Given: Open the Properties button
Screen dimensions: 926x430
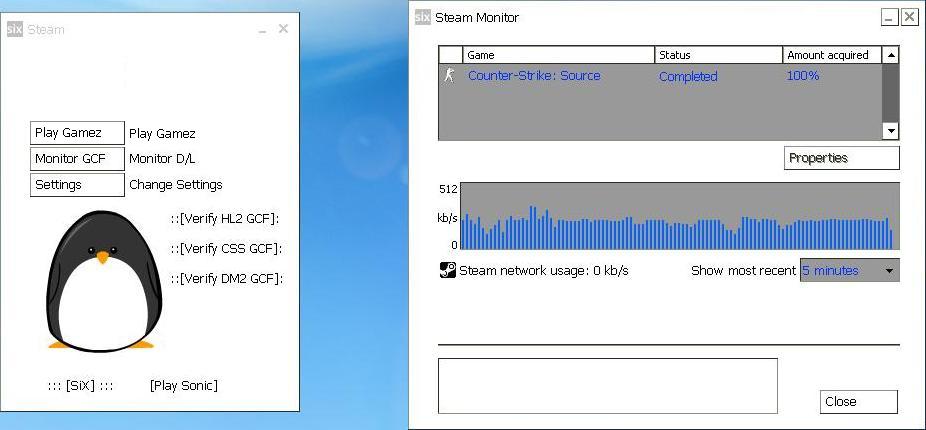Looking at the screenshot, I should click(x=842, y=158).
